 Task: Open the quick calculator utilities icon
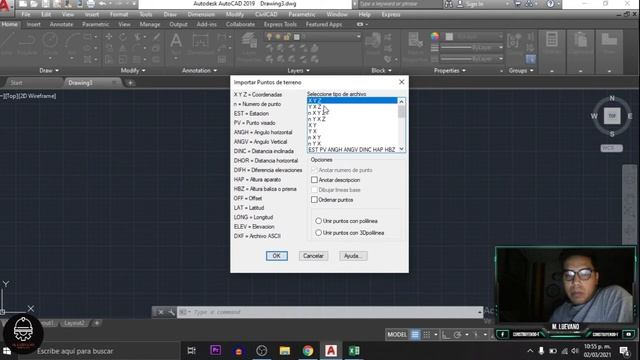coord(552,42)
